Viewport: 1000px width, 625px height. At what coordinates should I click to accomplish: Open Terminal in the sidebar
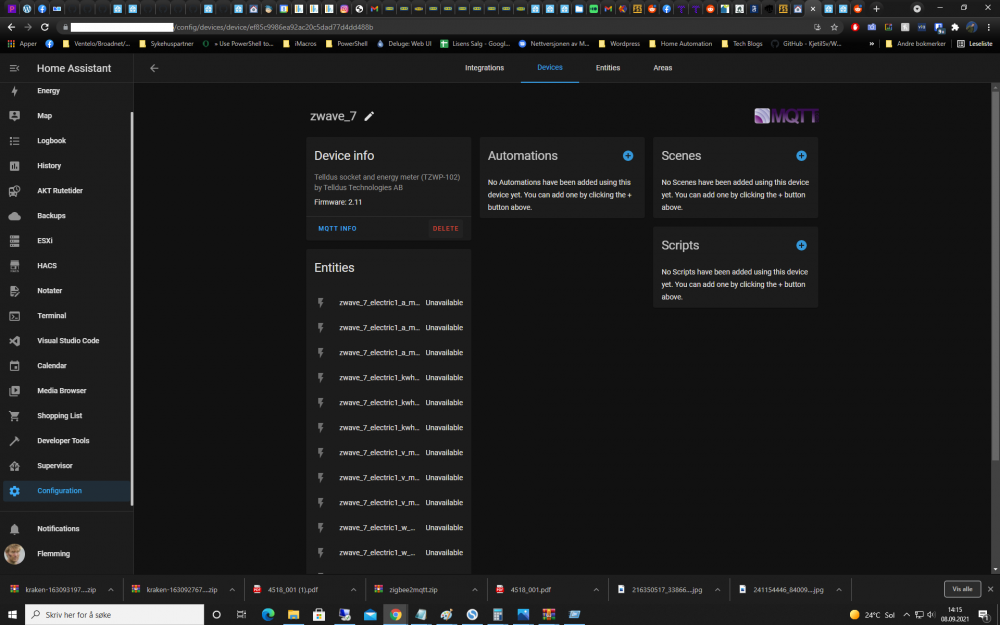pyautogui.click(x=51, y=316)
